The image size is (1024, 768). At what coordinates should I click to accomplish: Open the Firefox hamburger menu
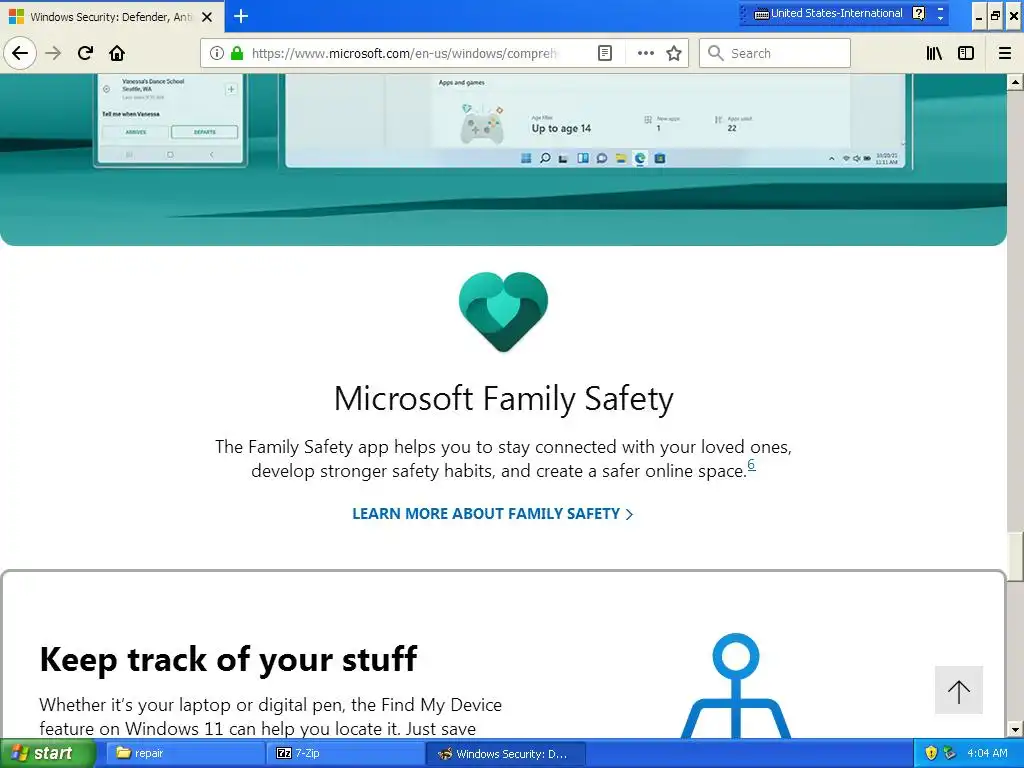pos(1005,53)
